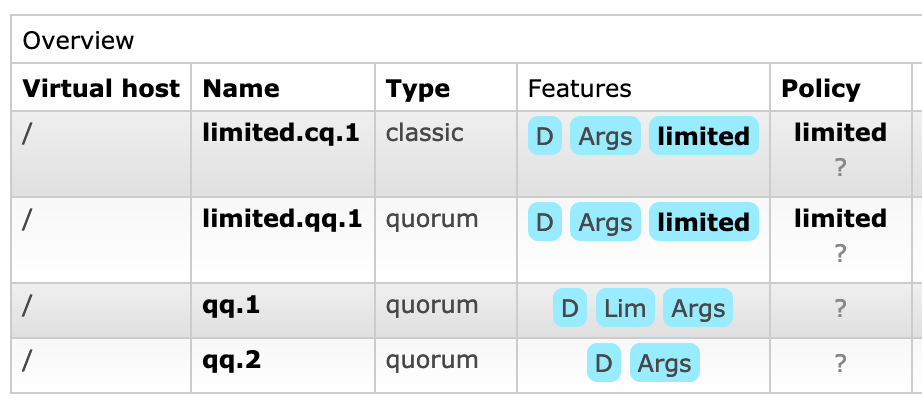922x406 pixels.
Task: Click the D badge for qq.1
Action: [569, 308]
